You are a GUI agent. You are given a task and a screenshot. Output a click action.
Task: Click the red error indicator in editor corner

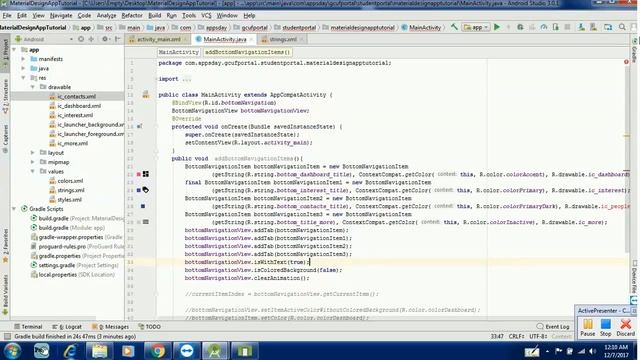626,62
